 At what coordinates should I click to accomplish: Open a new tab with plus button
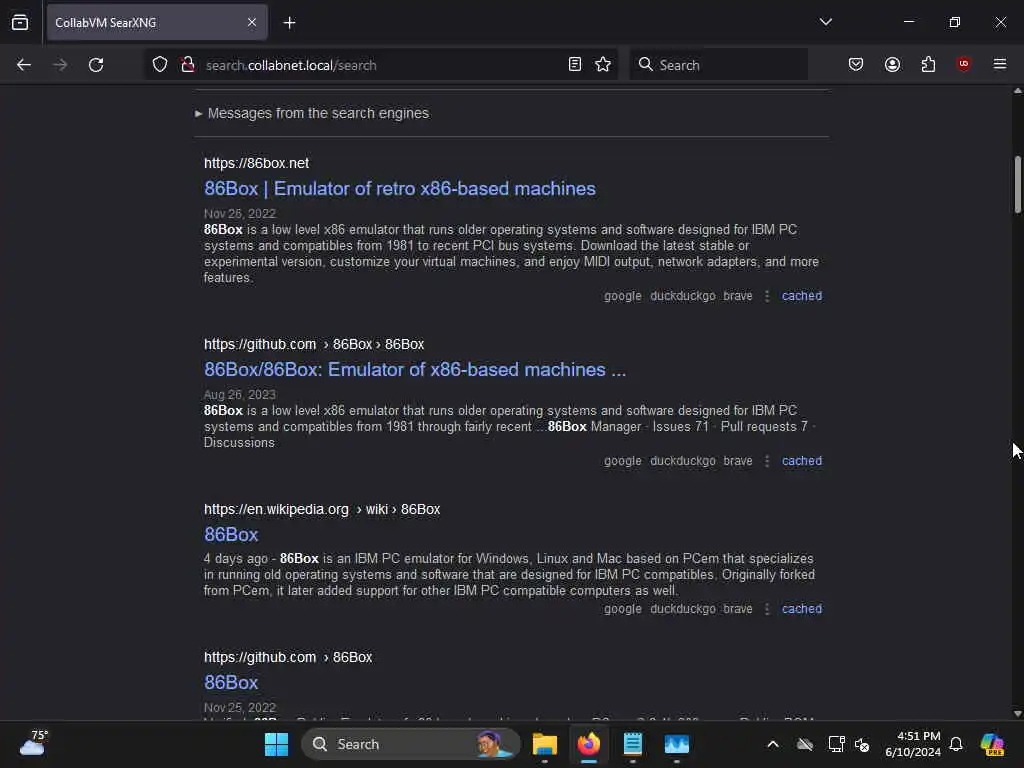(x=289, y=23)
